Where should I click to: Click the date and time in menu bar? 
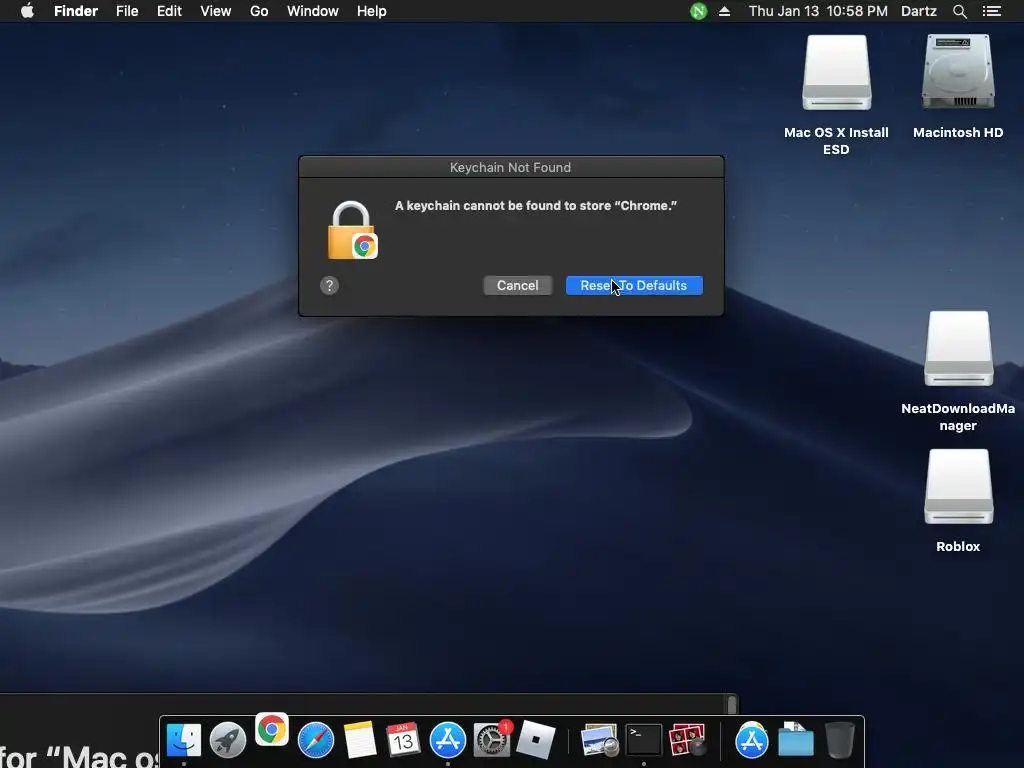[818, 11]
